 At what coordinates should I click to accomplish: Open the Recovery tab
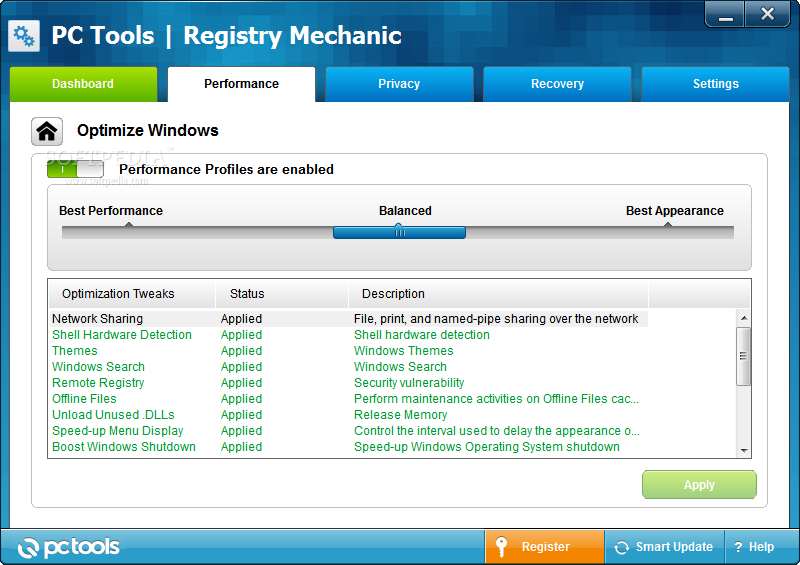click(557, 84)
